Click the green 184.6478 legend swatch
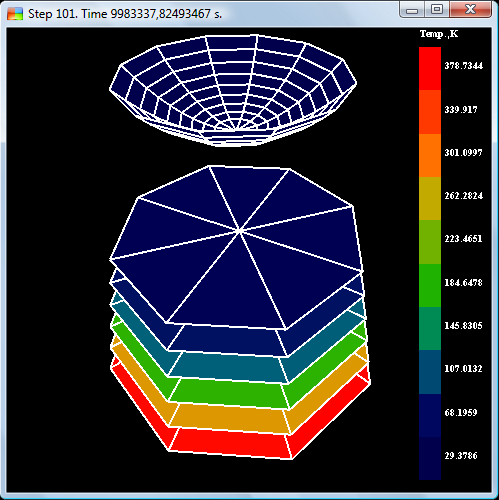499x500 pixels. [430, 285]
